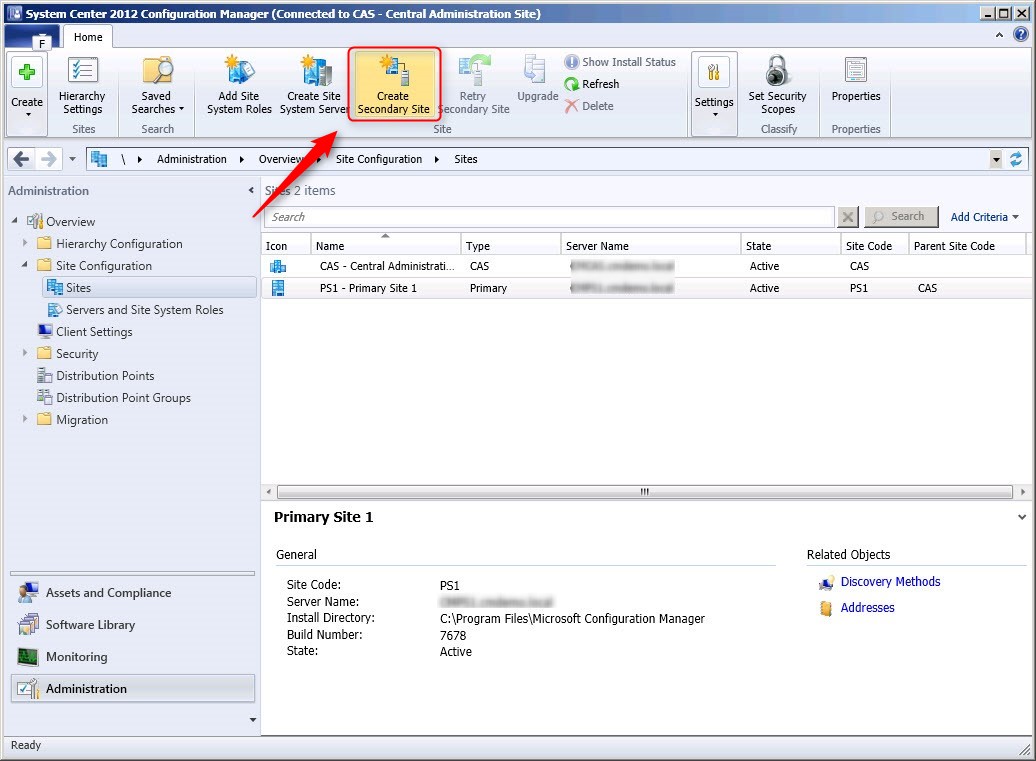
Task: Open the Discovery Methods link
Action: [890, 582]
